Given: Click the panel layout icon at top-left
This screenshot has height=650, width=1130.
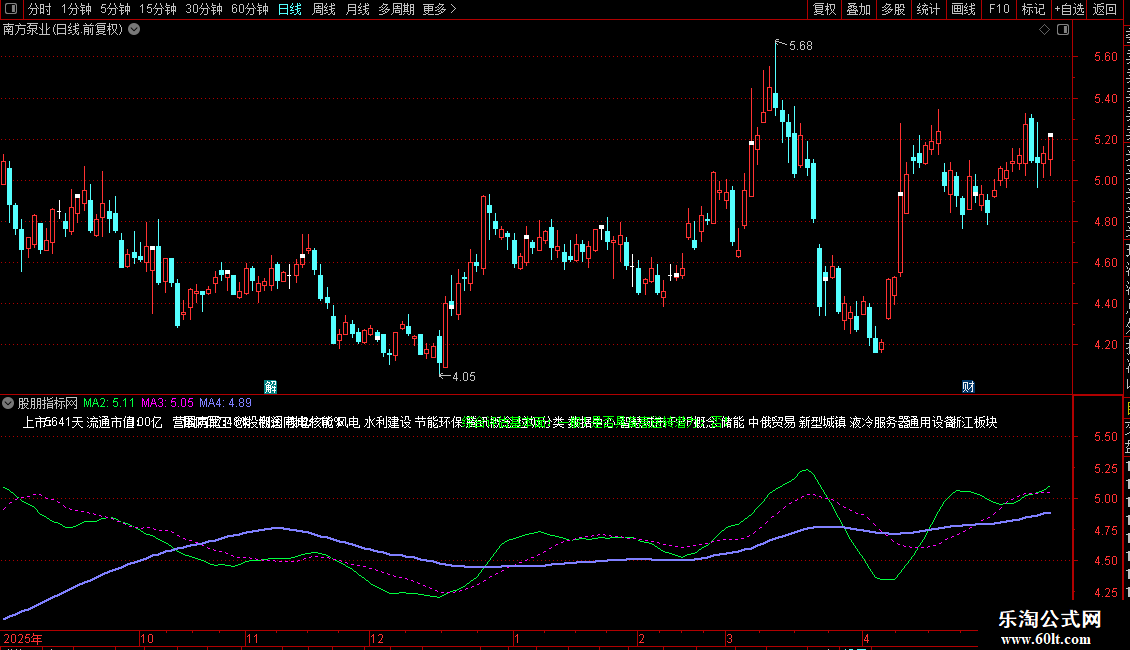Looking at the screenshot, I should pyautogui.click(x=11, y=9).
